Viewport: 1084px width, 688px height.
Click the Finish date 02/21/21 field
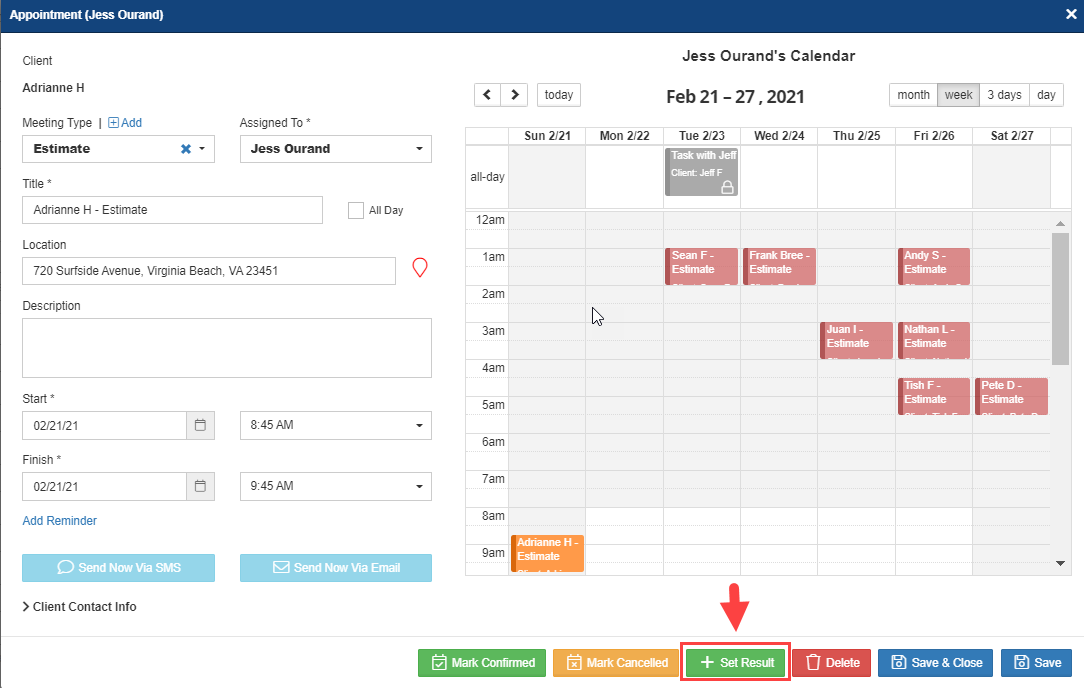click(x=104, y=486)
